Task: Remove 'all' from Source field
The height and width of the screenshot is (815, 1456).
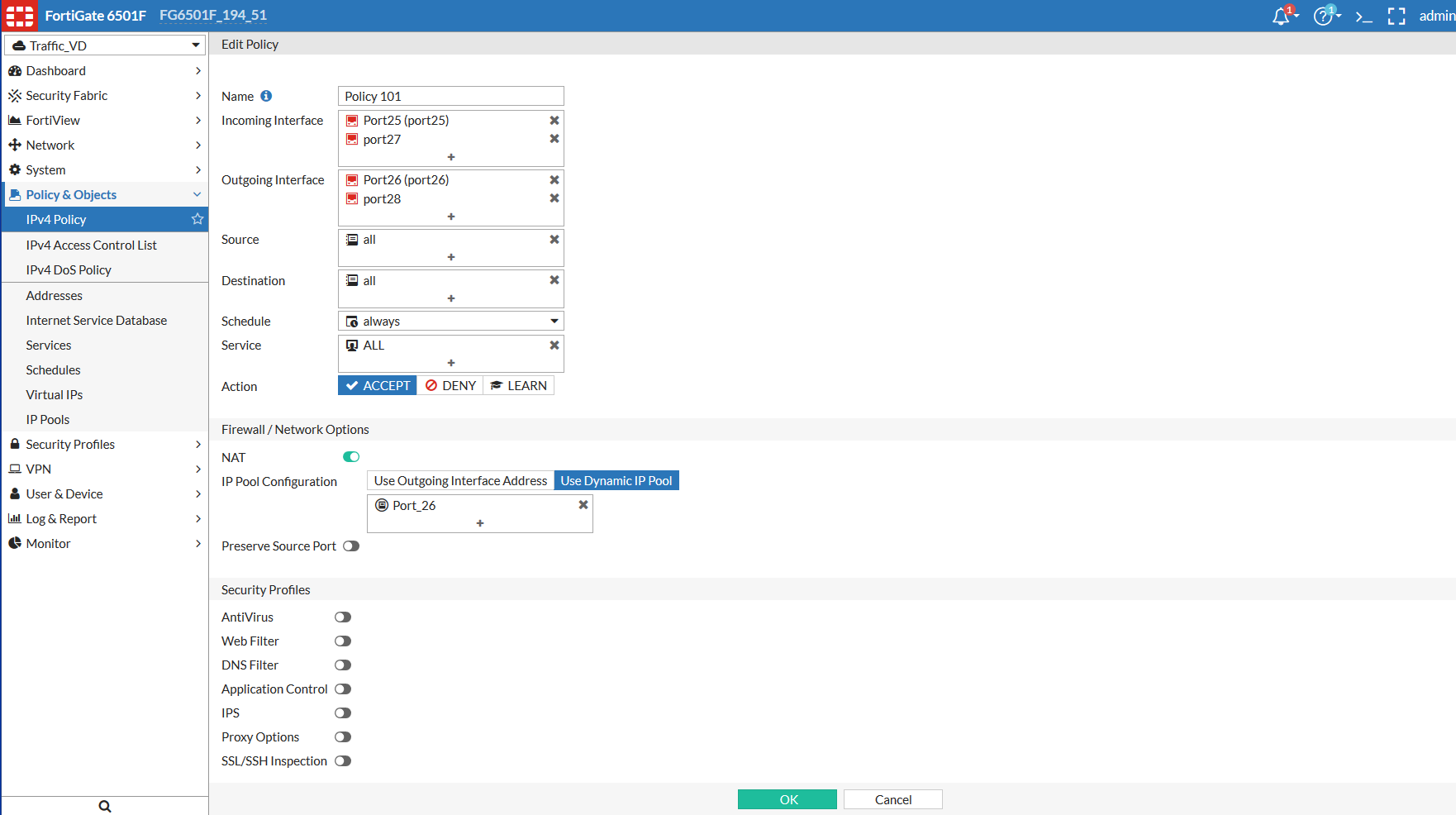Action: coord(554,239)
